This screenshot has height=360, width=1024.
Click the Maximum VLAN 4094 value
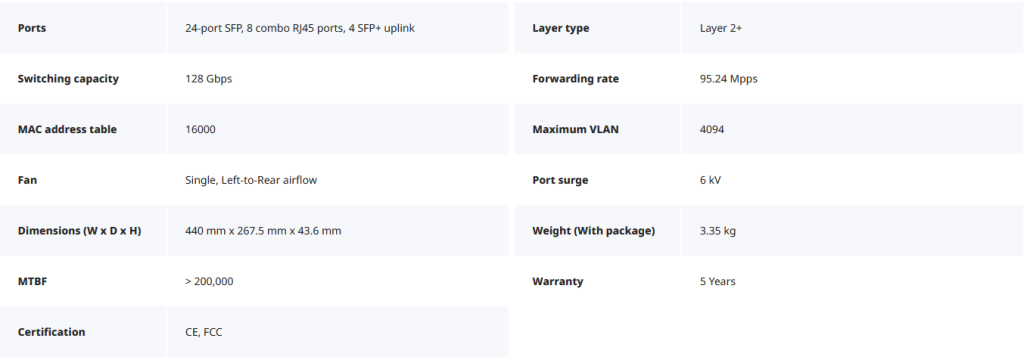coord(712,129)
